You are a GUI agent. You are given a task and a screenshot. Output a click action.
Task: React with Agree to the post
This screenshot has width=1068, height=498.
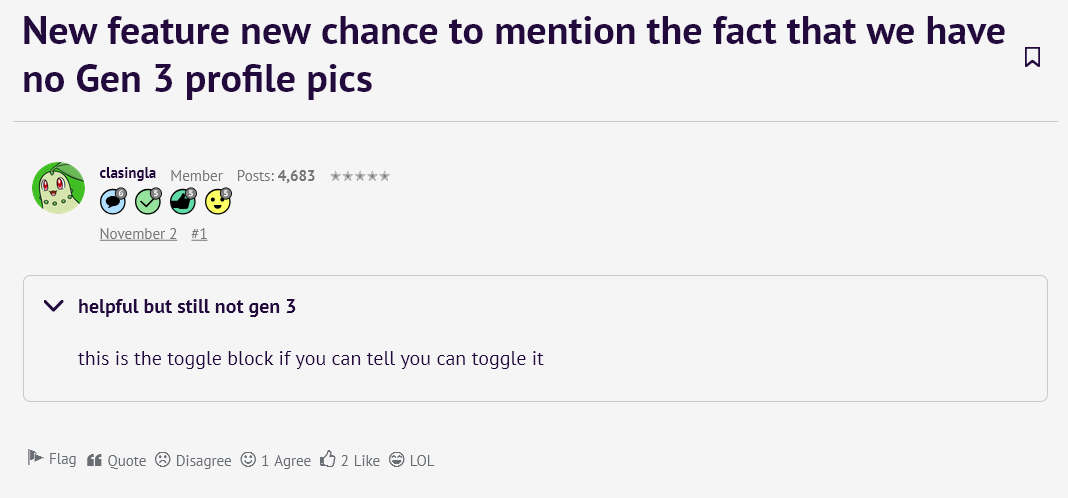(x=276, y=460)
